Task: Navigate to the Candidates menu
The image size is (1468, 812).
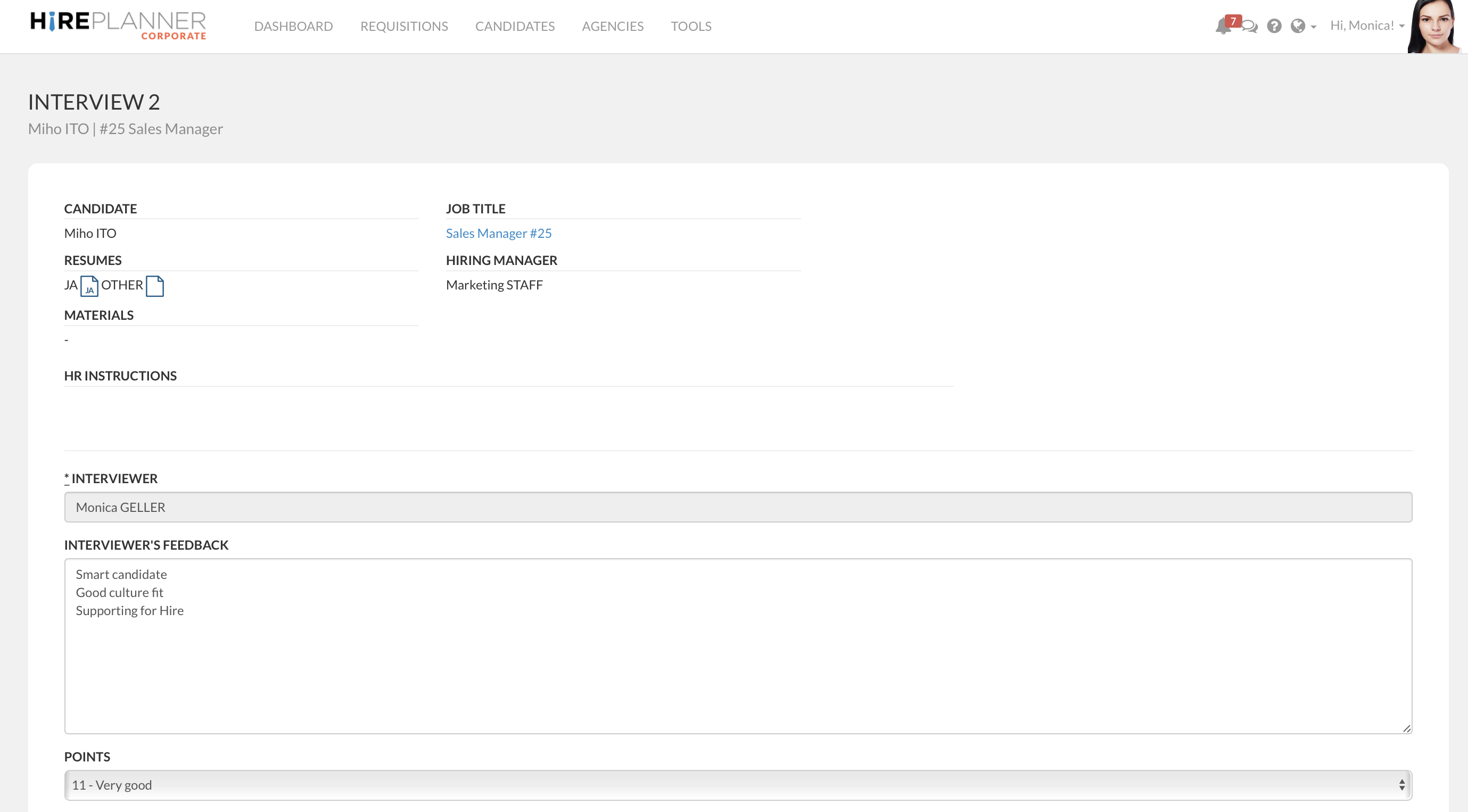Action: (x=515, y=26)
